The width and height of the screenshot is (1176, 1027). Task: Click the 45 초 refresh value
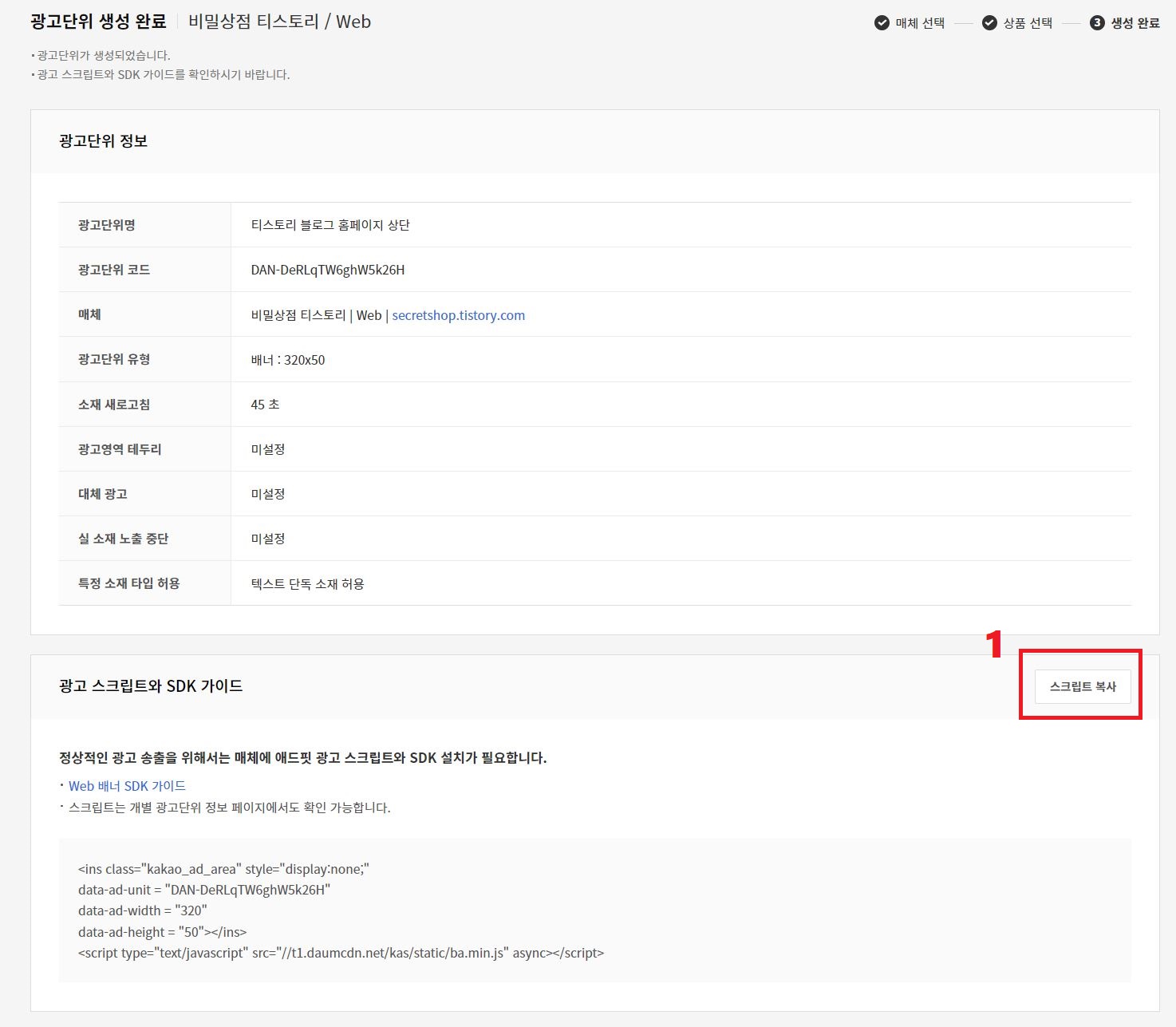265,405
